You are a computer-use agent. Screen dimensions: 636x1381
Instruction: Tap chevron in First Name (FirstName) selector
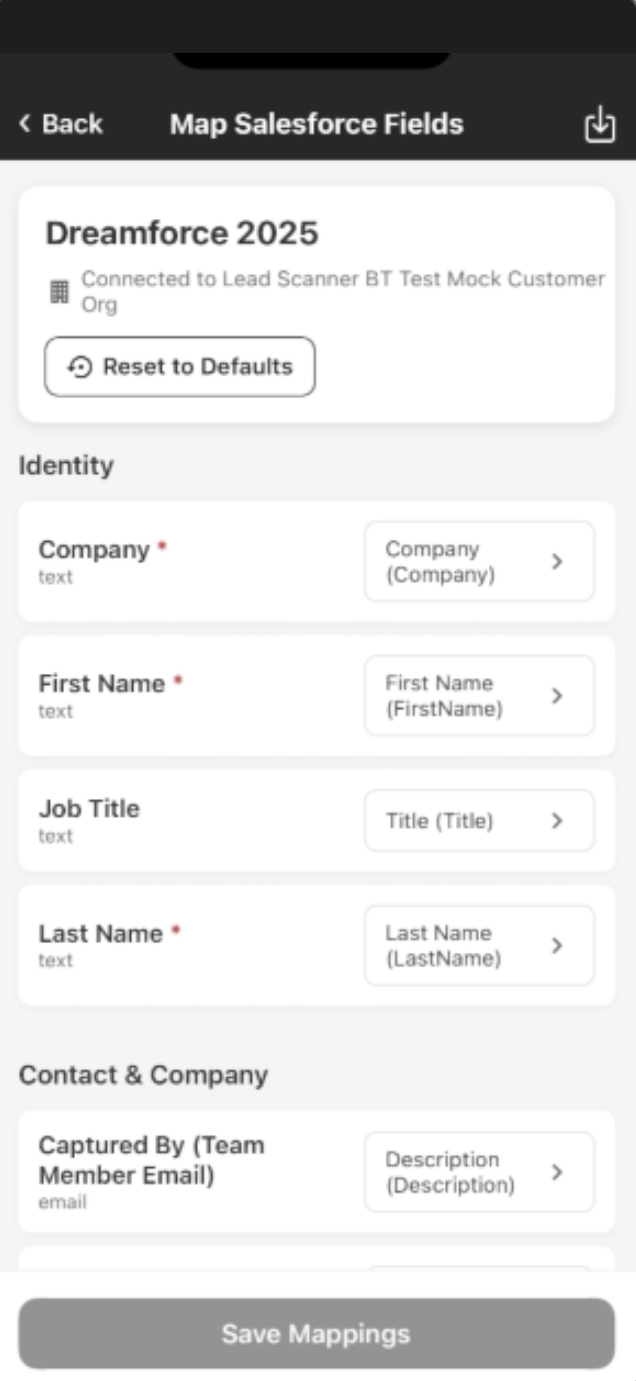click(557, 696)
